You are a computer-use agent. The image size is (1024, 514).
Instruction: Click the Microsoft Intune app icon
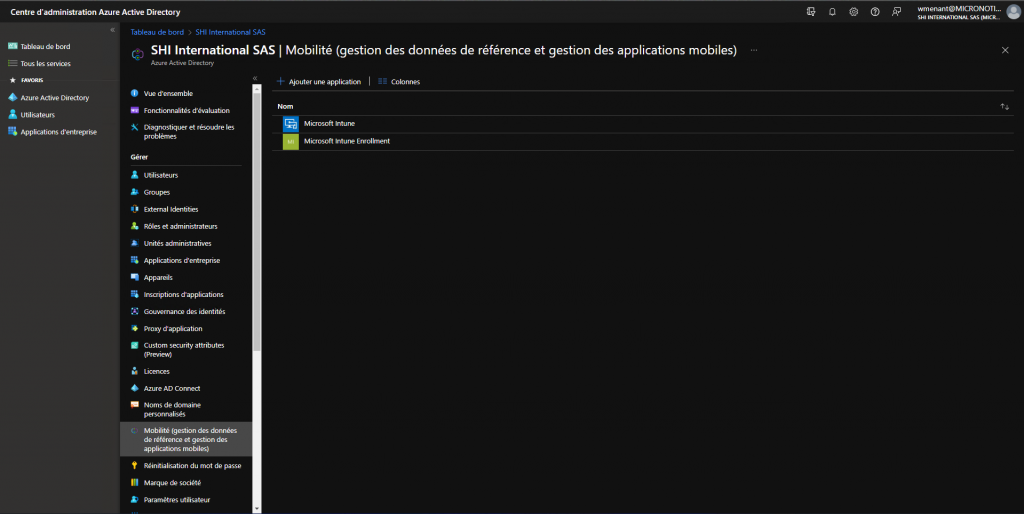pyautogui.click(x=291, y=123)
